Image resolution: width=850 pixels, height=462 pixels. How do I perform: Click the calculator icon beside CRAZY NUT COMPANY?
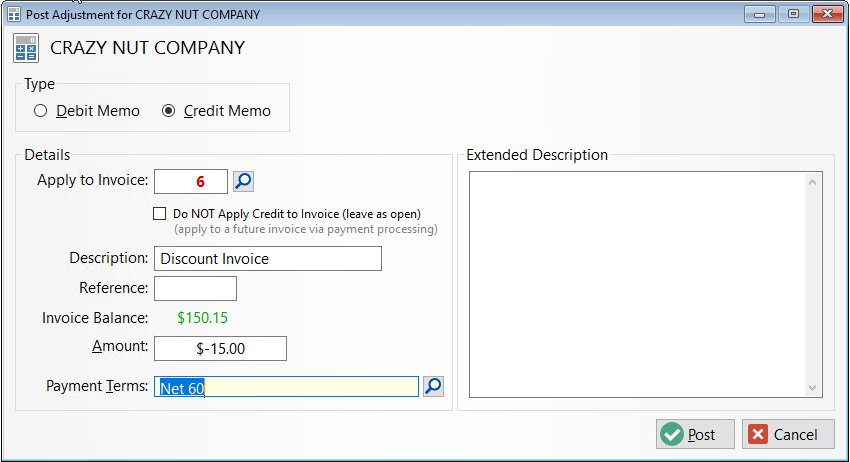pyautogui.click(x=25, y=48)
